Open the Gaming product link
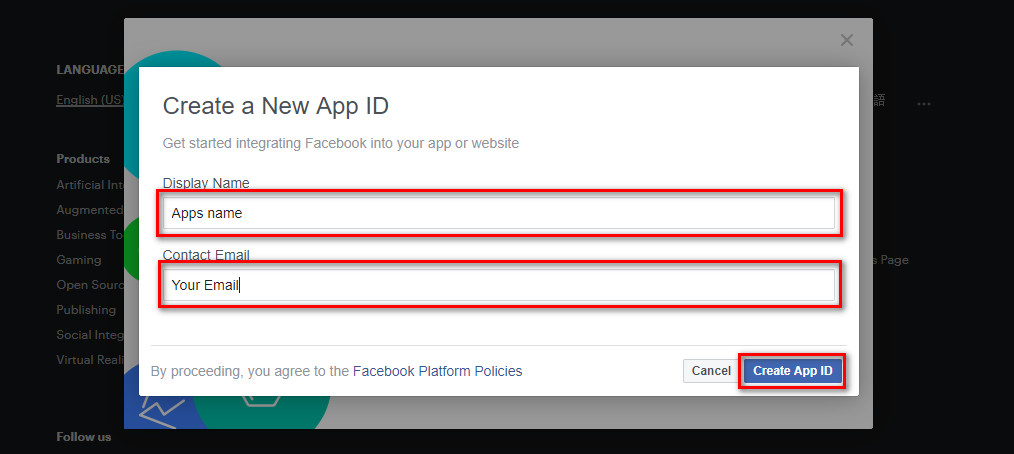This screenshot has width=1014, height=454. pos(79,260)
